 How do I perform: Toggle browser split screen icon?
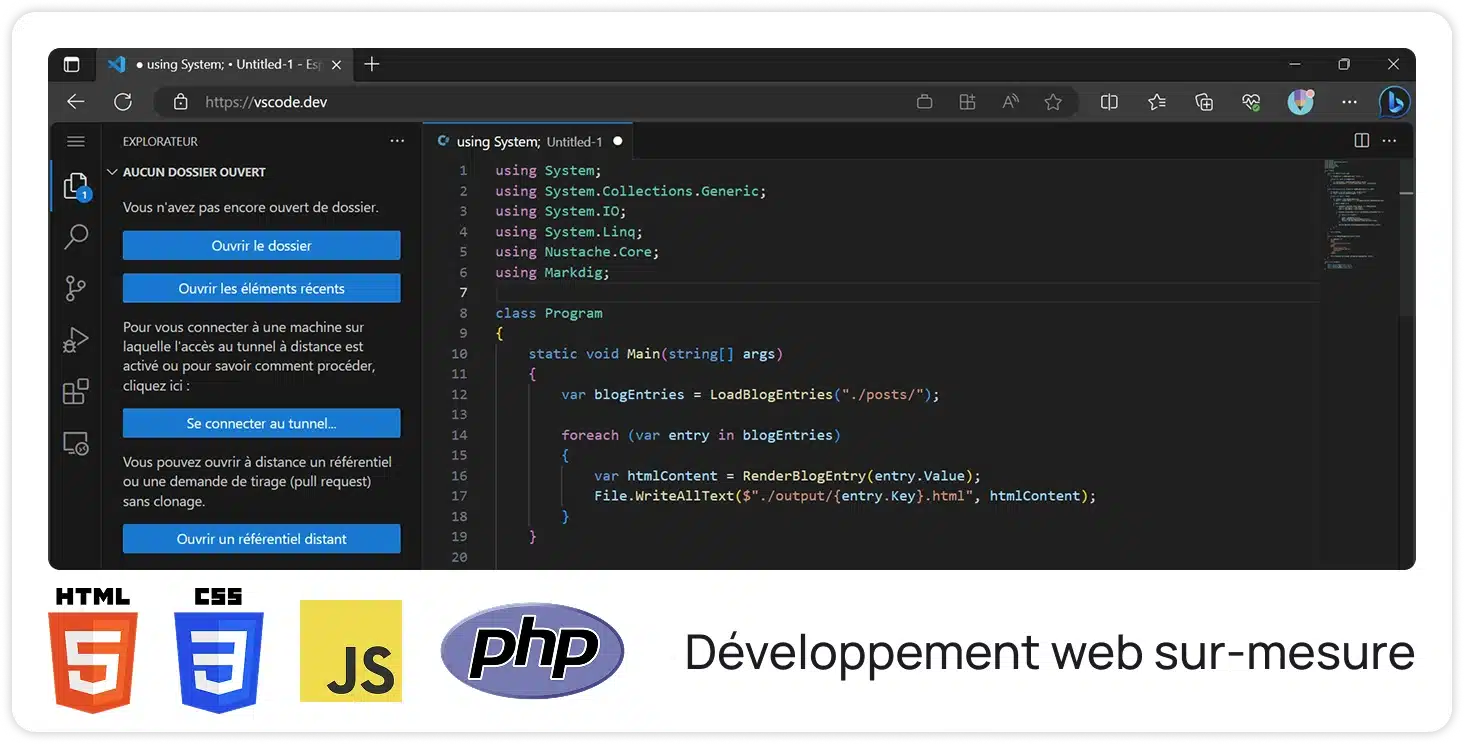pyautogui.click(x=1109, y=102)
